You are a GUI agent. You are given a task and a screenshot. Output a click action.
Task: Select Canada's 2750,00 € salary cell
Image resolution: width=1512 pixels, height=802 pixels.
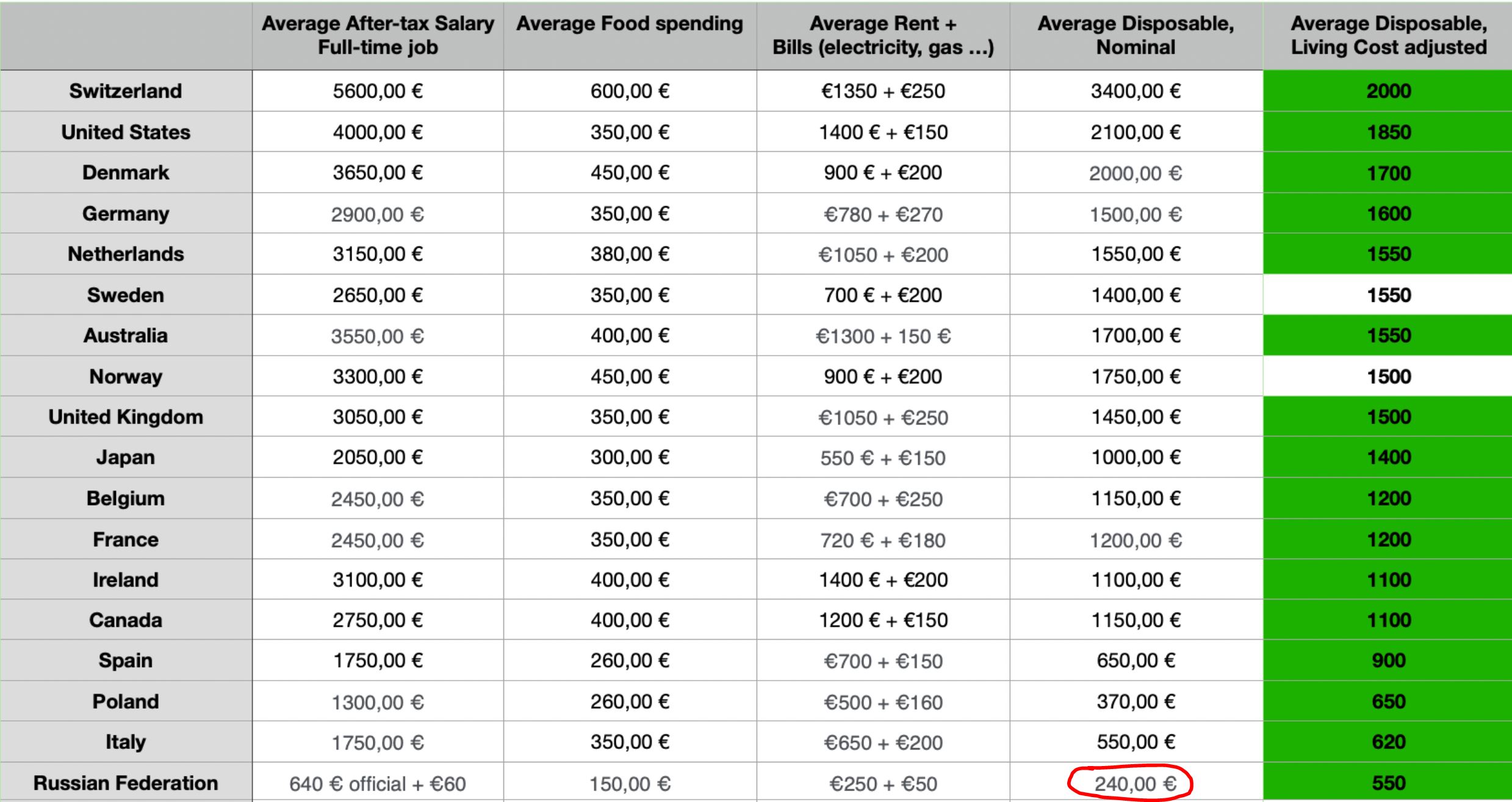click(x=378, y=620)
